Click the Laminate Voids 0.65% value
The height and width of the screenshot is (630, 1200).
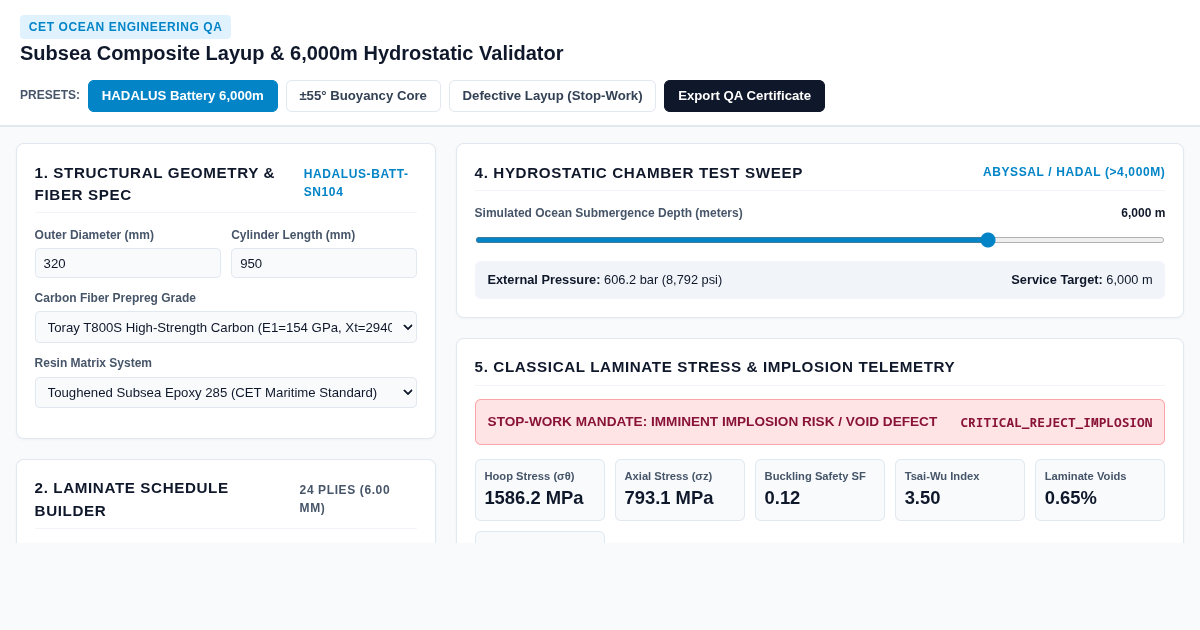(1071, 498)
